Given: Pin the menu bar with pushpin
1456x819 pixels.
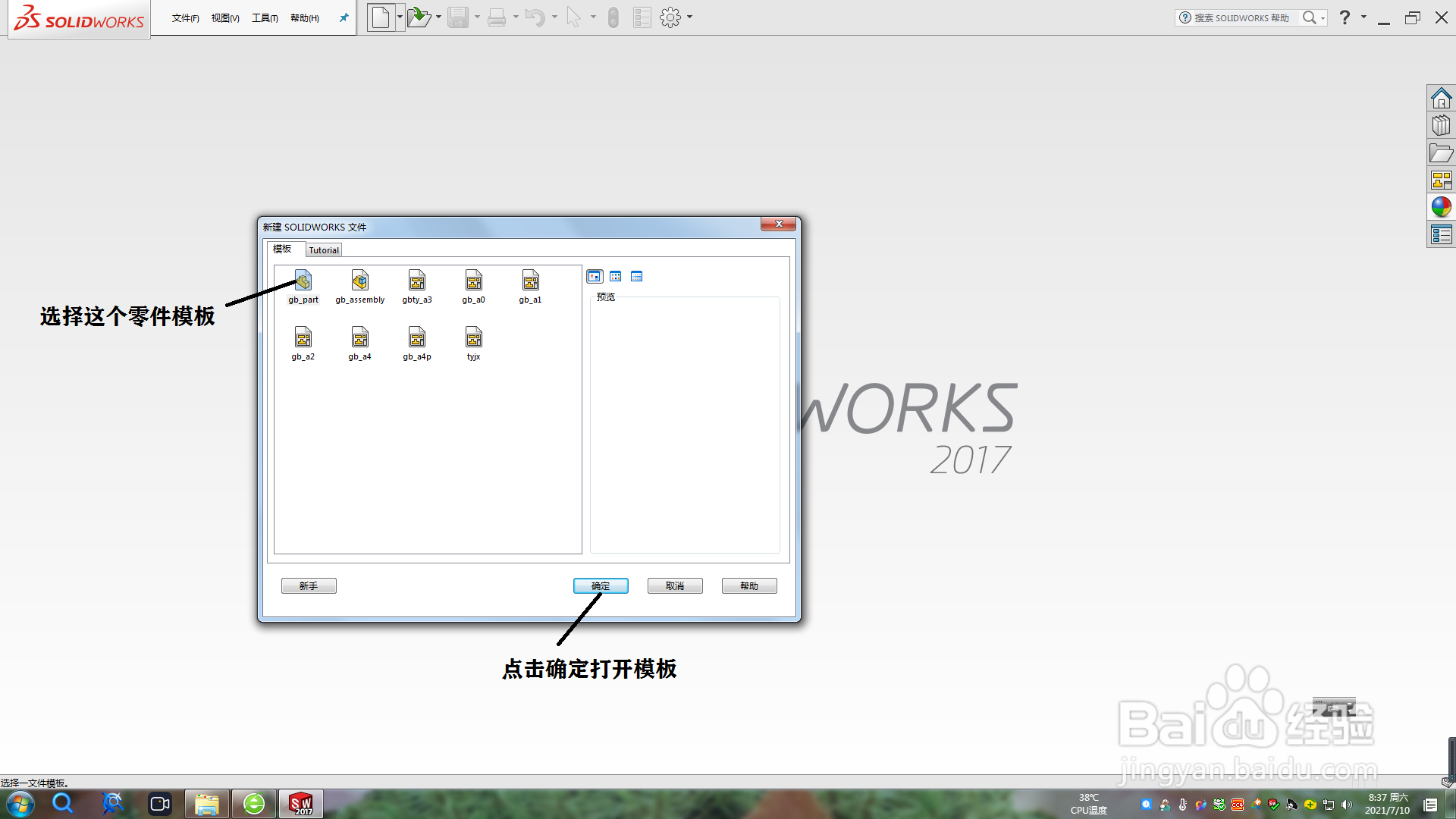Looking at the screenshot, I should (x=344, y=17).
